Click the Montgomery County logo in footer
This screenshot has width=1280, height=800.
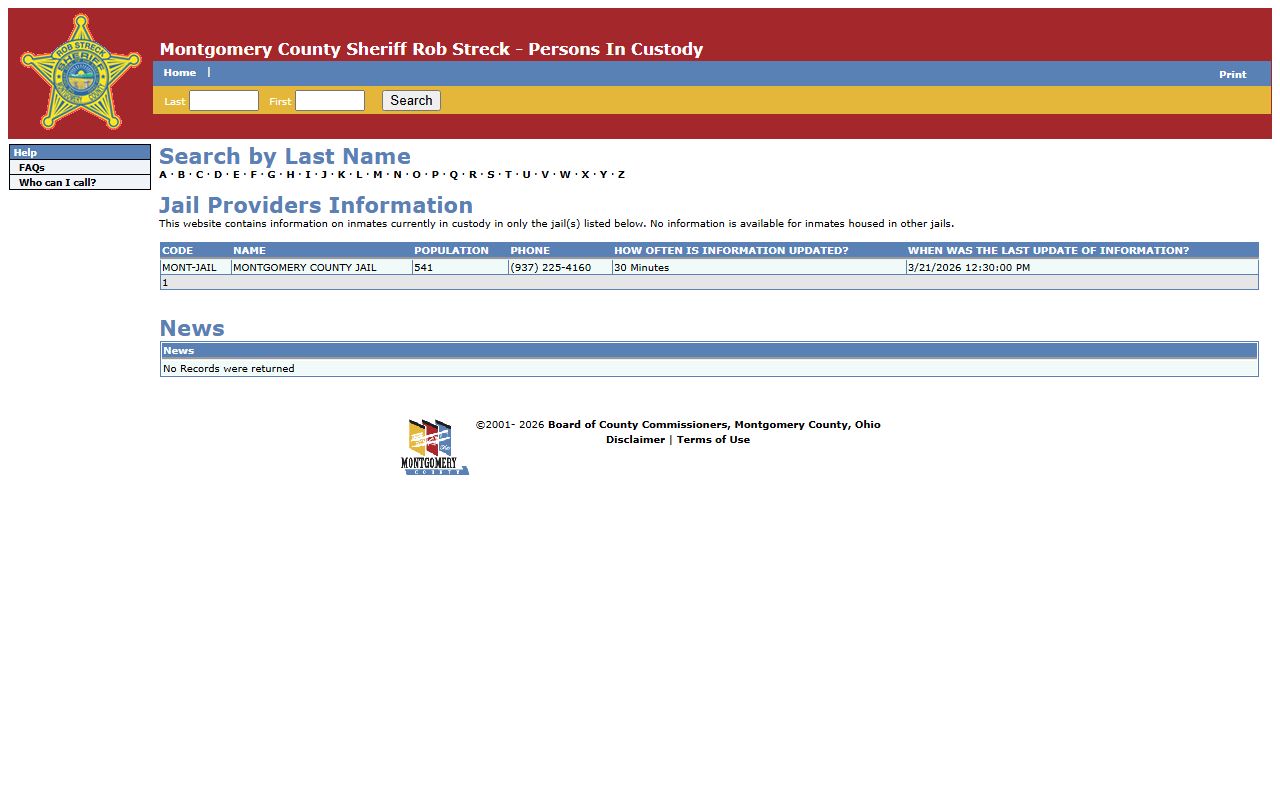click(434, 447)
